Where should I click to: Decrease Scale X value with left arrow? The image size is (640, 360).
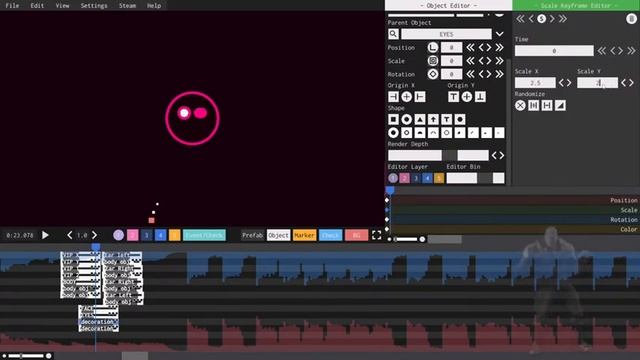(562, 83)
